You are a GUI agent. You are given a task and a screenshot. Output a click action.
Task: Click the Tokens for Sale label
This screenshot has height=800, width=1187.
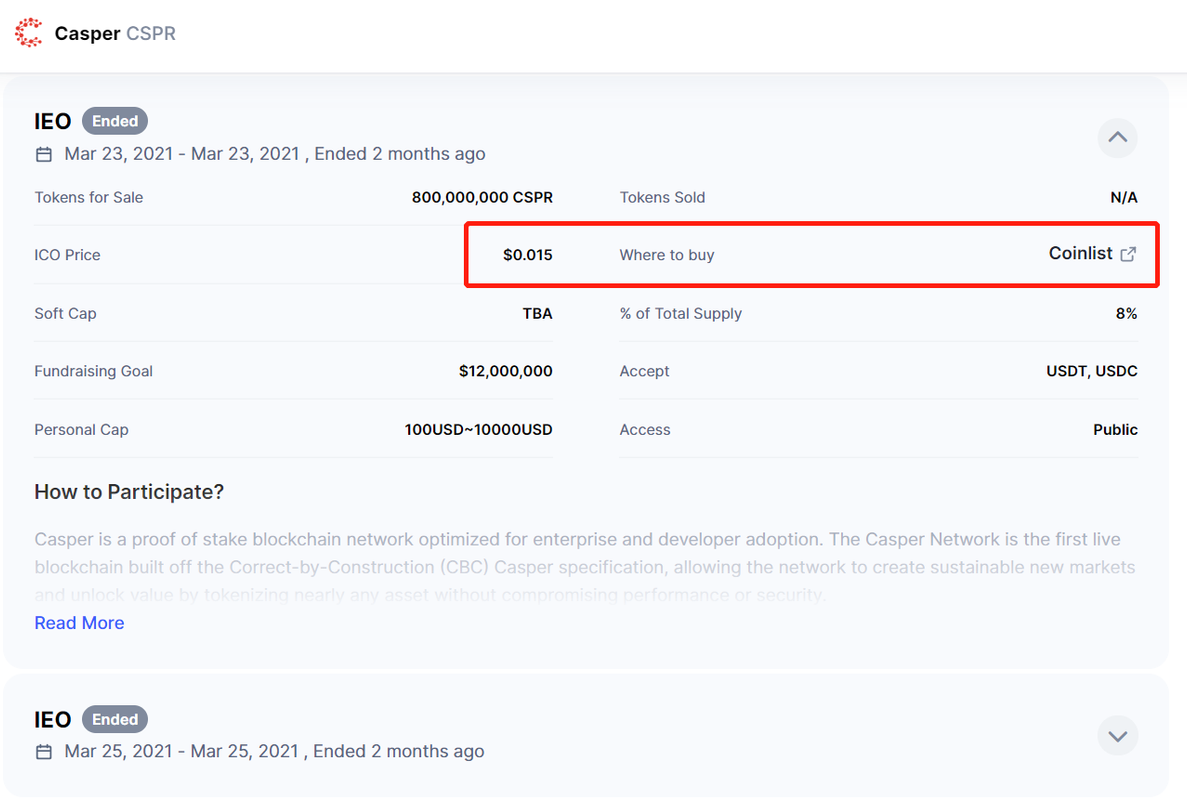pyautogui.click(x=89, y=198)
